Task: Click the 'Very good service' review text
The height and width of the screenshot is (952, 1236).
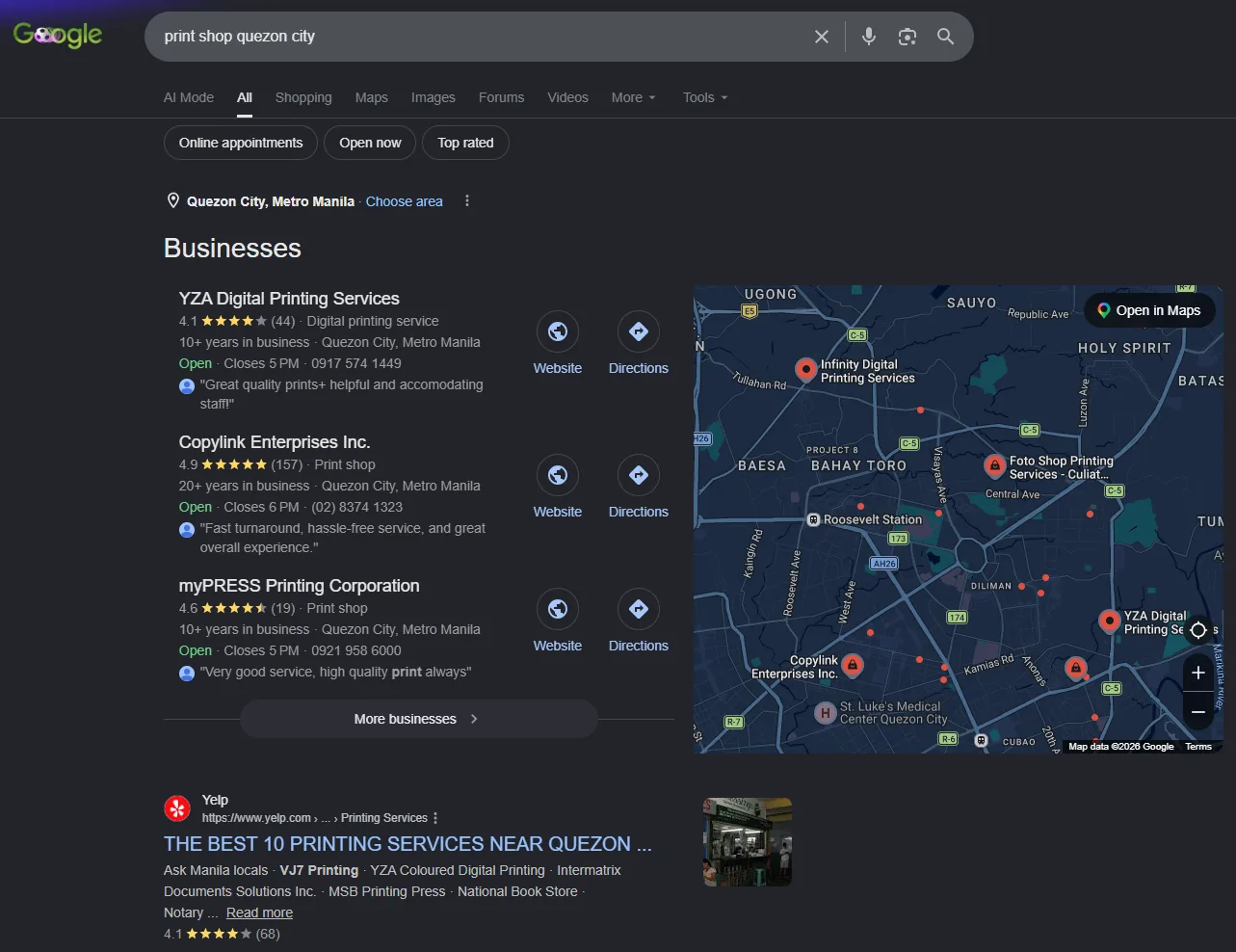Action: 335,672
